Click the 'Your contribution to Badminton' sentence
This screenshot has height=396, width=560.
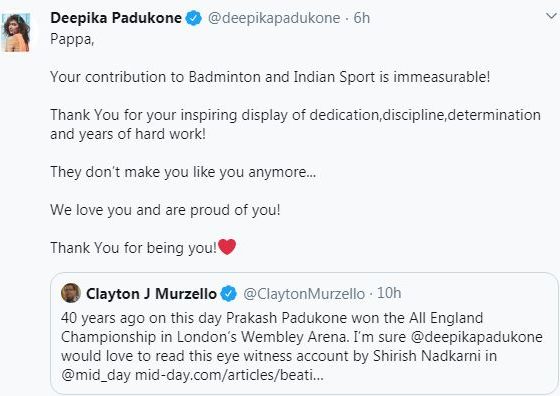[x=270, y=77]
